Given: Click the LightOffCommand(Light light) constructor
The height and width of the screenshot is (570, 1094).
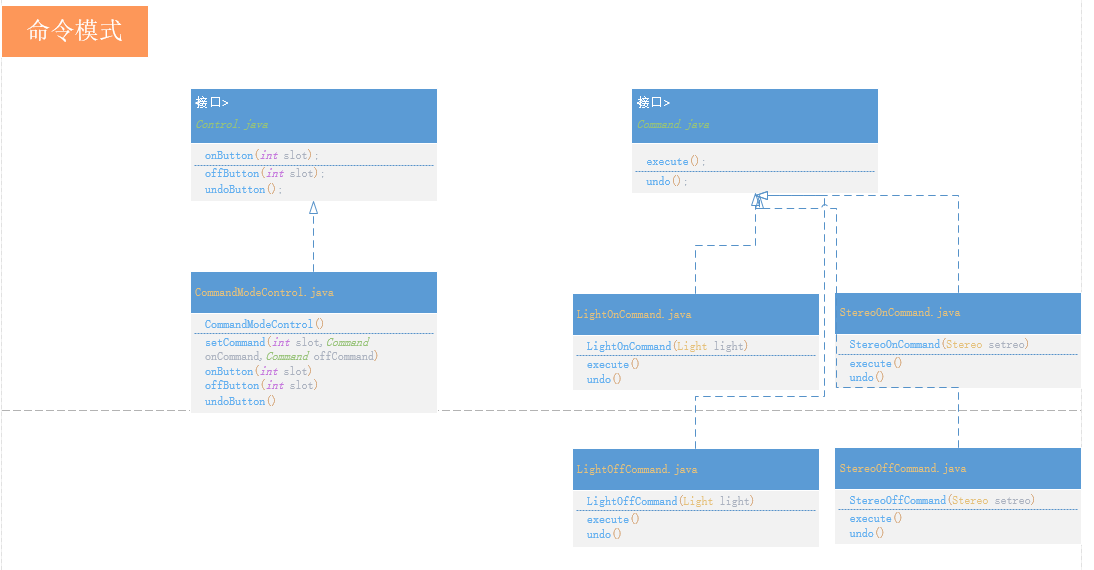Looking at the screenshot, I should coord(670,502).
